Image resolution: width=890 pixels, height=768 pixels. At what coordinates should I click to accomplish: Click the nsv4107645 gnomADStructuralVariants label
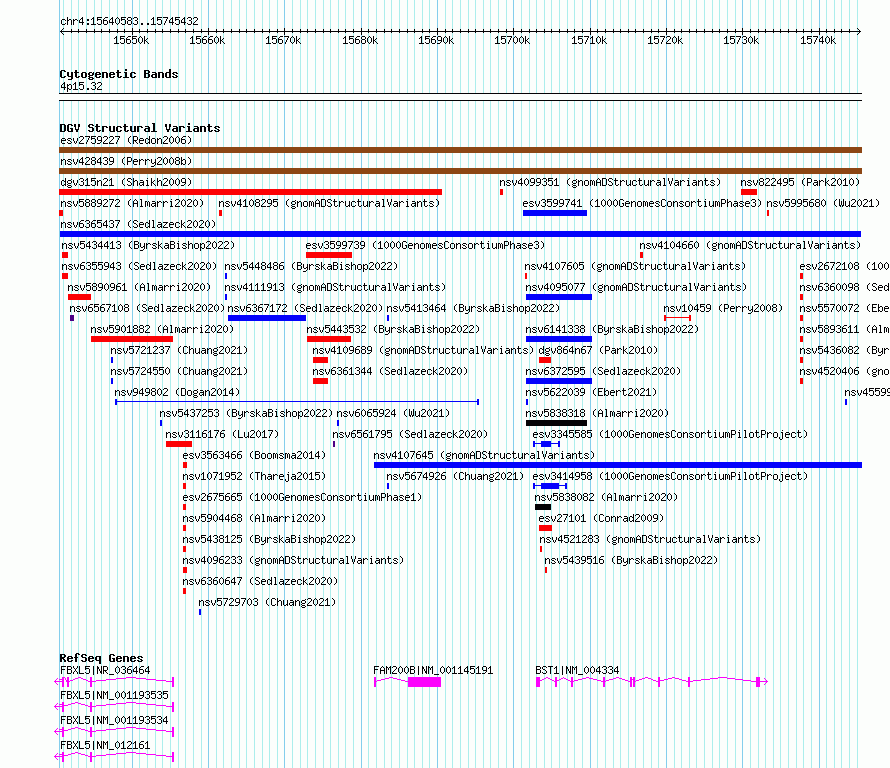click(484, 455)
